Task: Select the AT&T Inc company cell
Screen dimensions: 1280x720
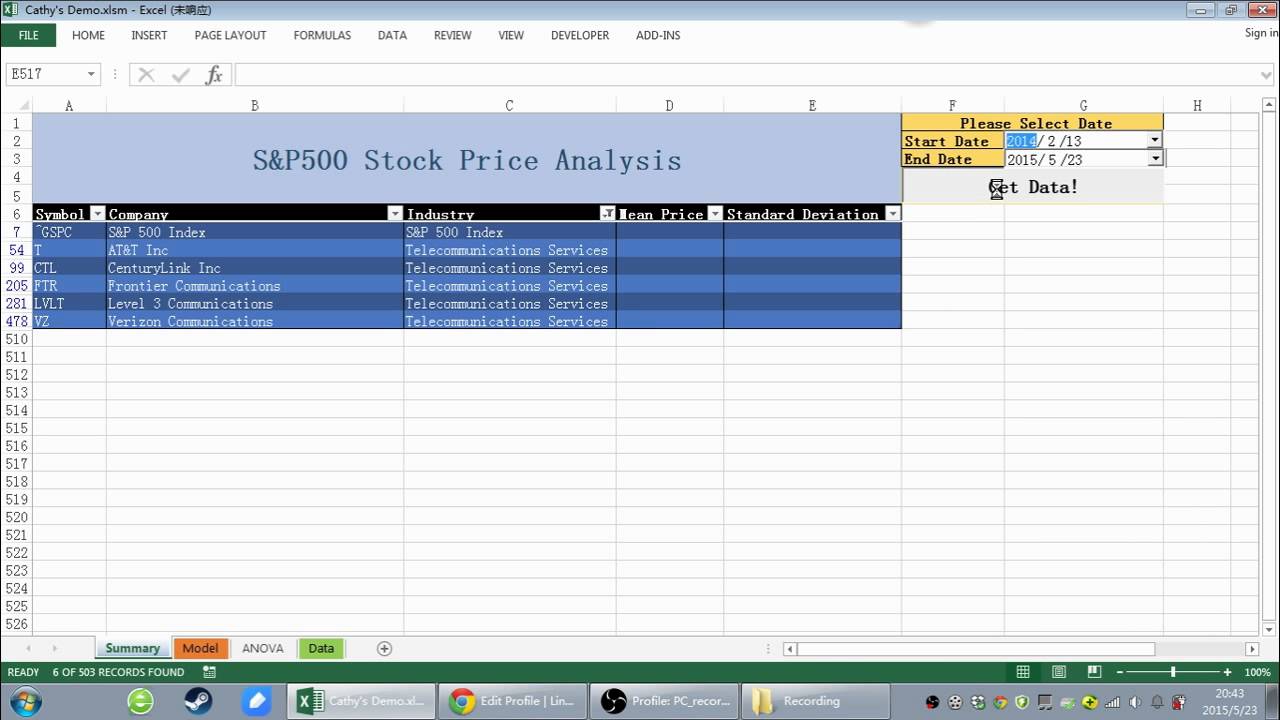Action: pyautogui.click(x=255, y=250)
